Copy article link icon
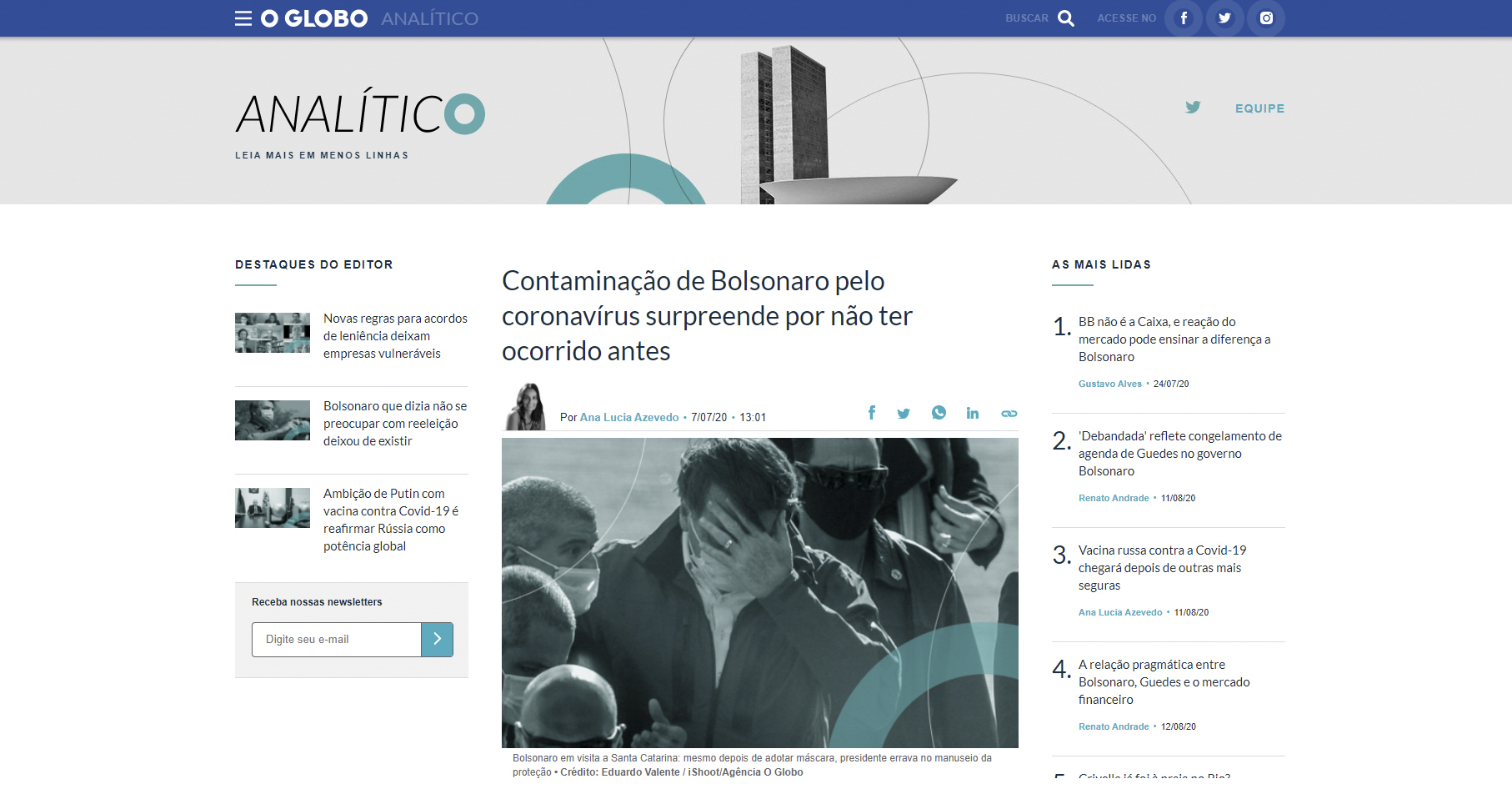The height and width of the screenshot is (794, 1512). tap(1009, 414)
